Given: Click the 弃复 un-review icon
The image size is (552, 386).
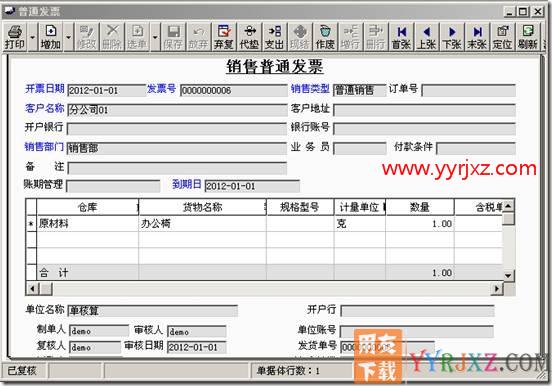Looking at the screenshot, I should (224, 37).
